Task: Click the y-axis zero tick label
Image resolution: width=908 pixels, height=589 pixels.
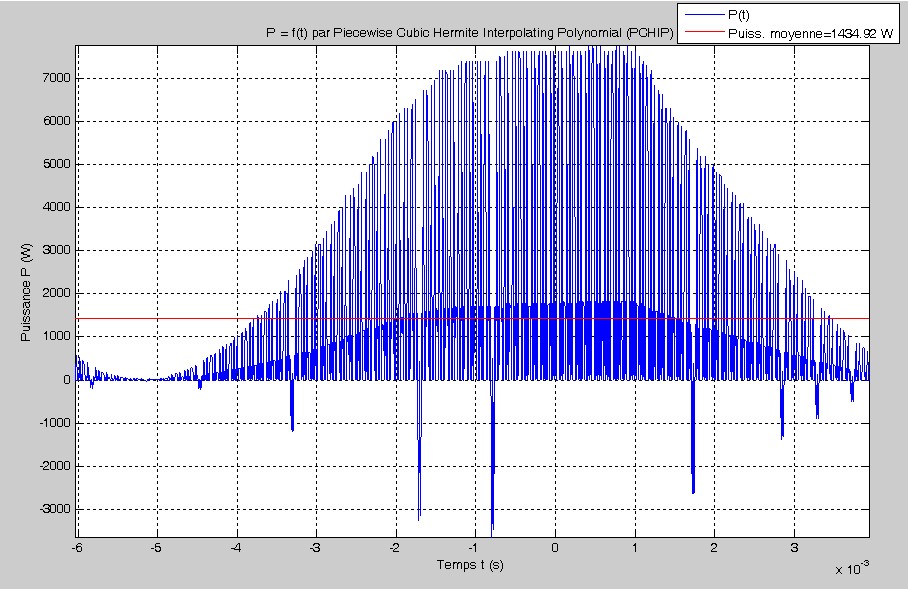Action: (x=67, y=380)
